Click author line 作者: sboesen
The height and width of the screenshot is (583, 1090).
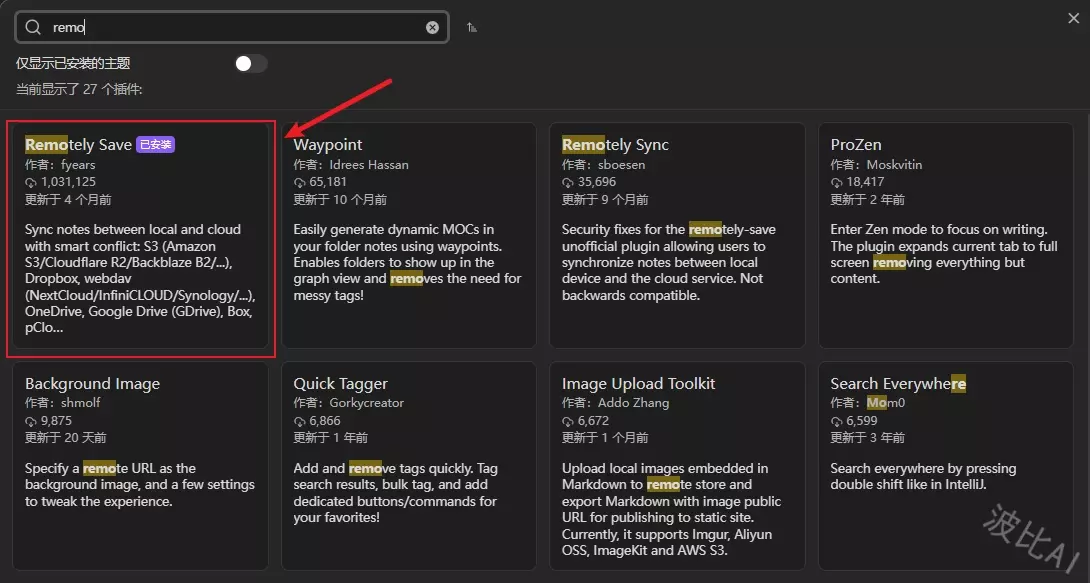[603, 165]
